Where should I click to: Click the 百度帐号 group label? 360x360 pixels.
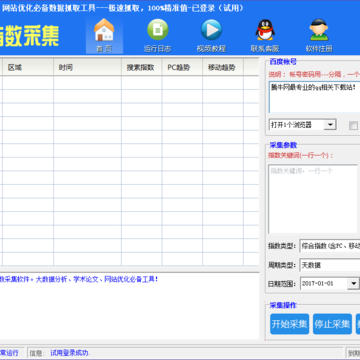[283, 62]
